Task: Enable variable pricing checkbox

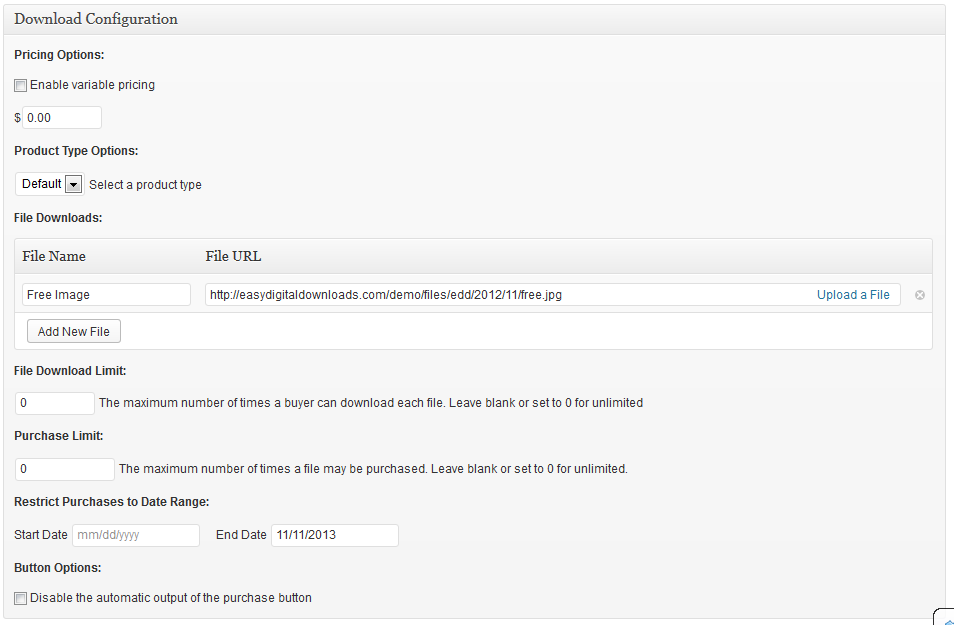Action: point(21,86)
